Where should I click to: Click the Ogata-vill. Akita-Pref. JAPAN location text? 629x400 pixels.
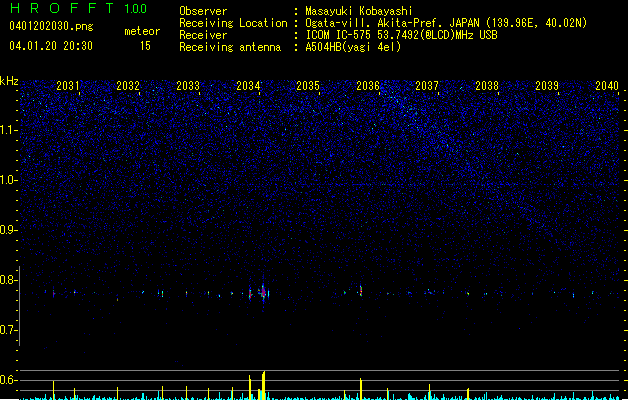446,23
